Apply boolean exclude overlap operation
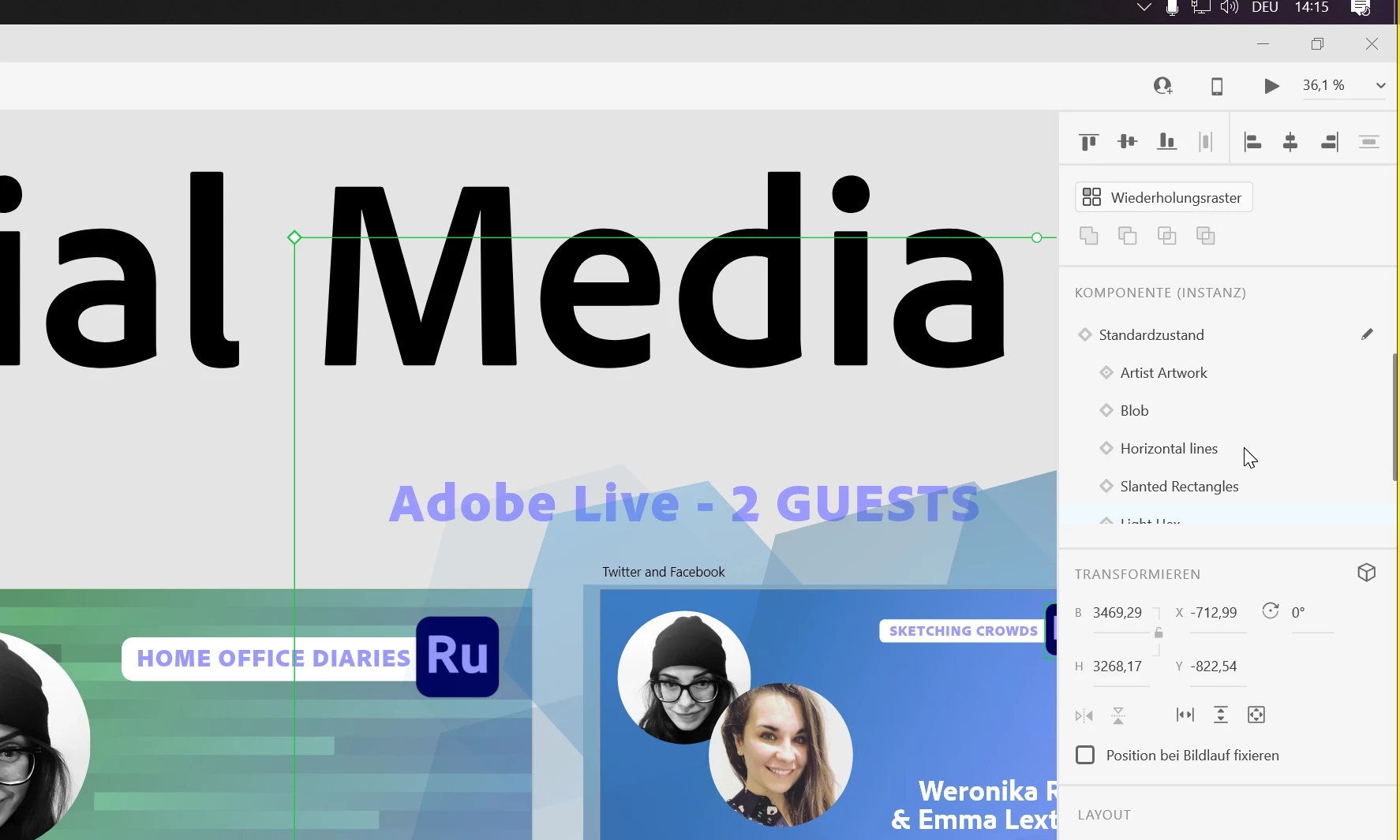The height and width of the screenshot is (840, 1400). (x=1206, y=236)
